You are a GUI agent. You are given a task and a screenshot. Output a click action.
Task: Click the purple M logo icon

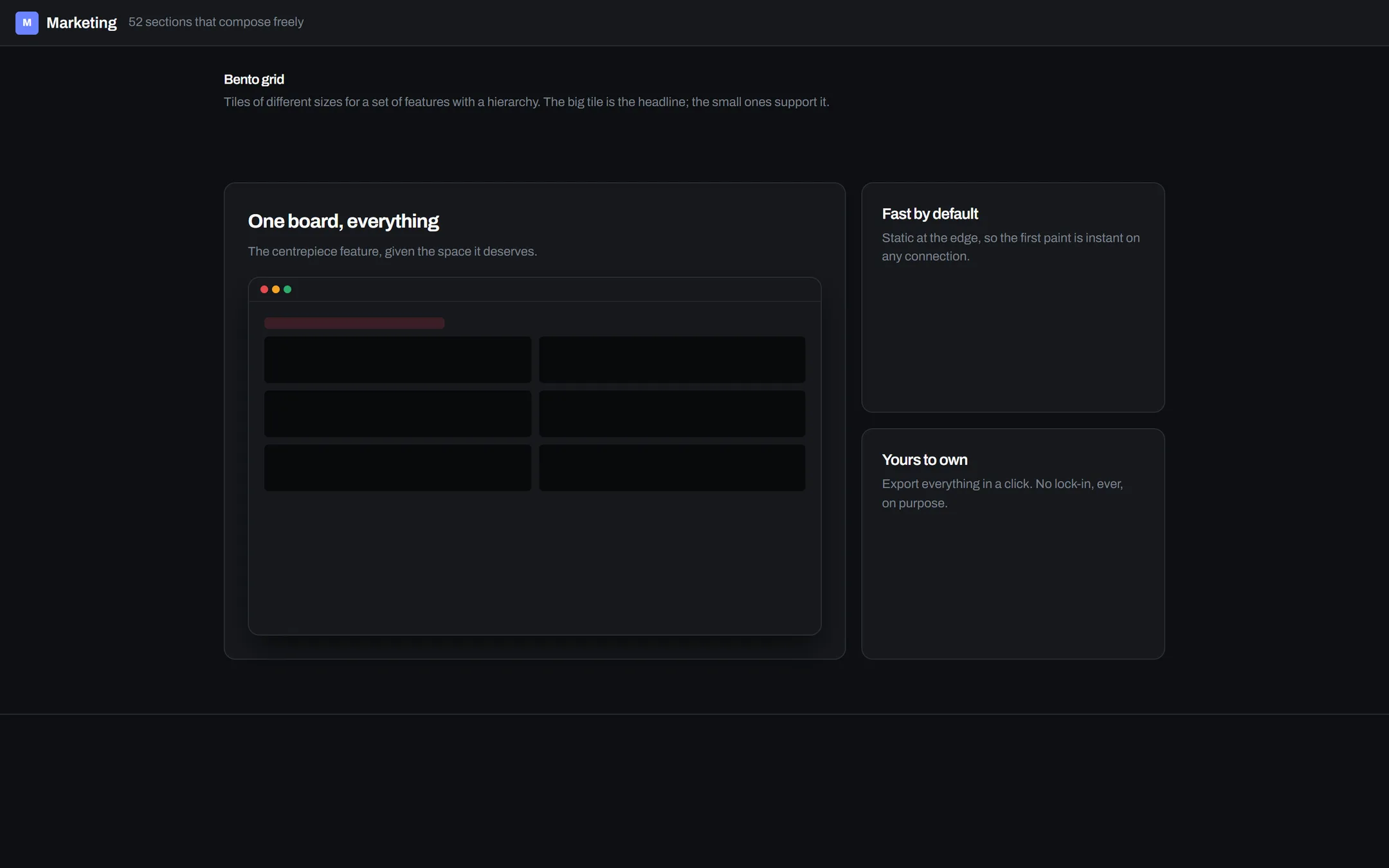click(x=27, y=23)
